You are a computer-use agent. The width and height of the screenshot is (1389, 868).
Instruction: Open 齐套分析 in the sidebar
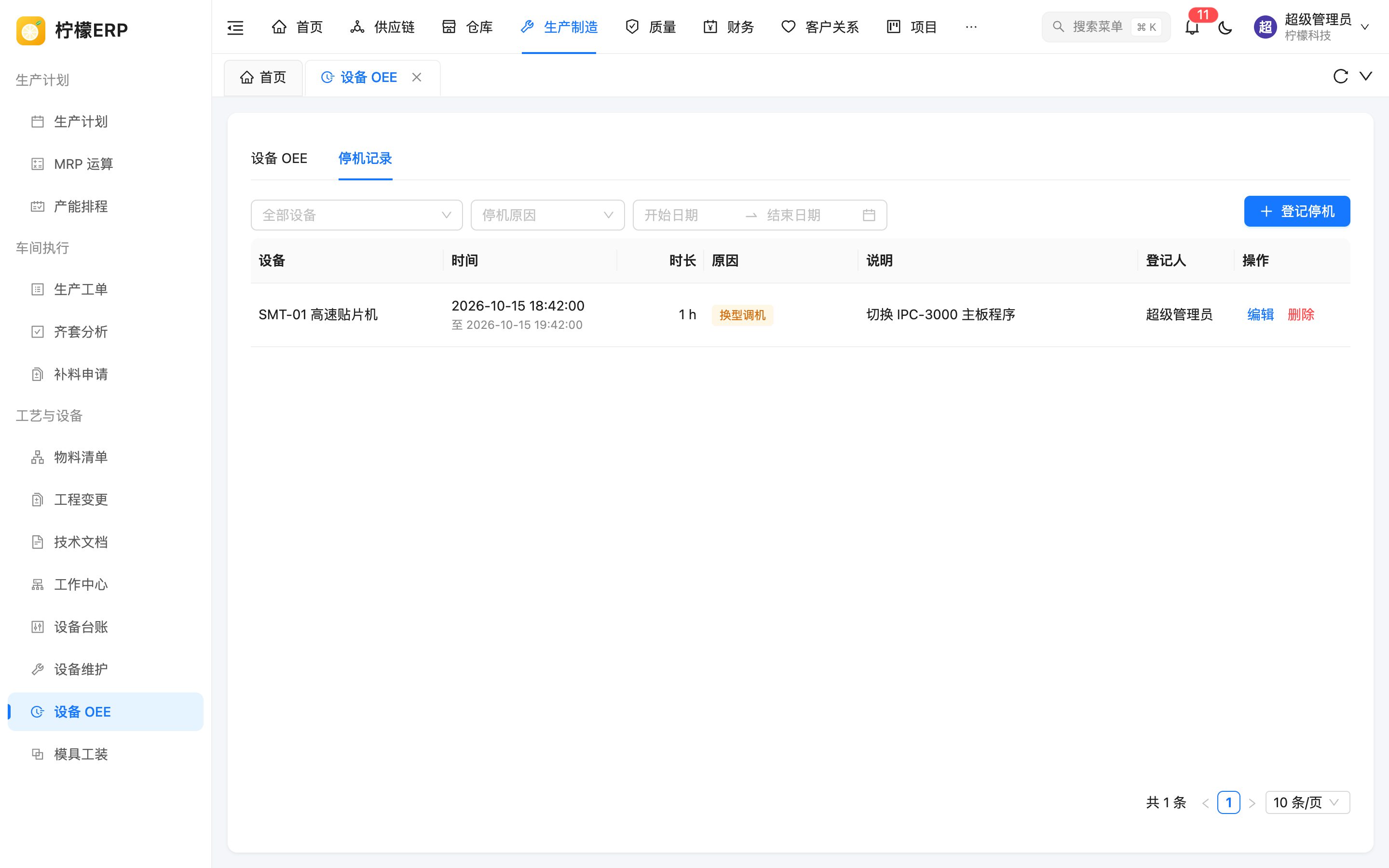click(106, 332)
